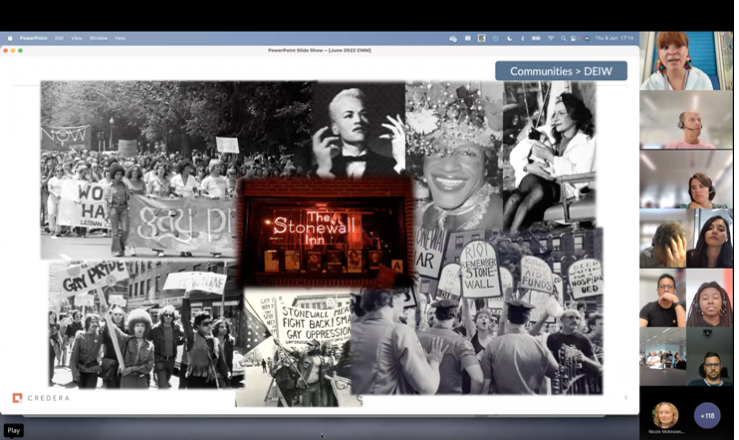
Task: Click the square screen-recording status icon
Action: (x=481, y=39)
